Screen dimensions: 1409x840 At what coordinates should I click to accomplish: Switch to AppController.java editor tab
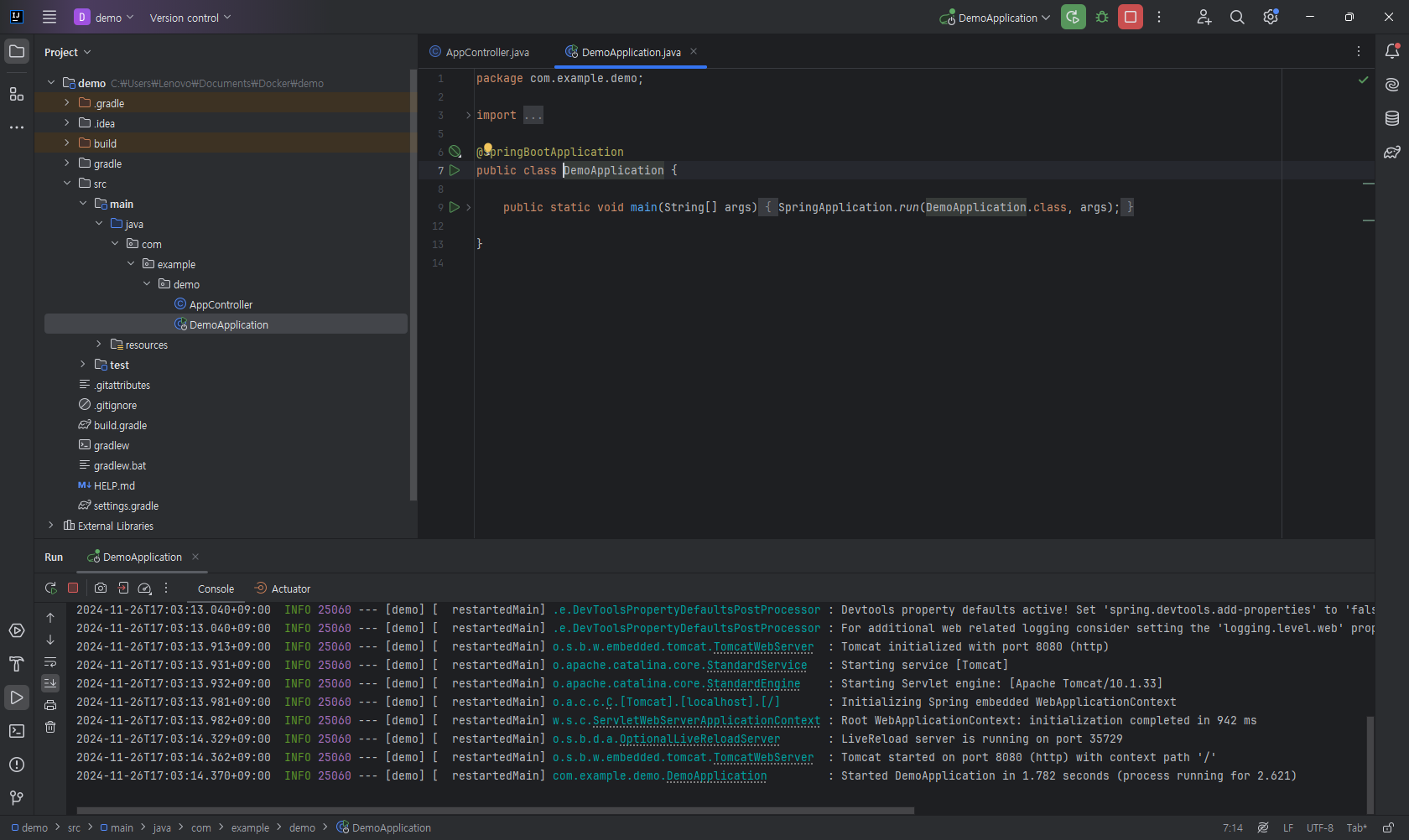point(480,52)
